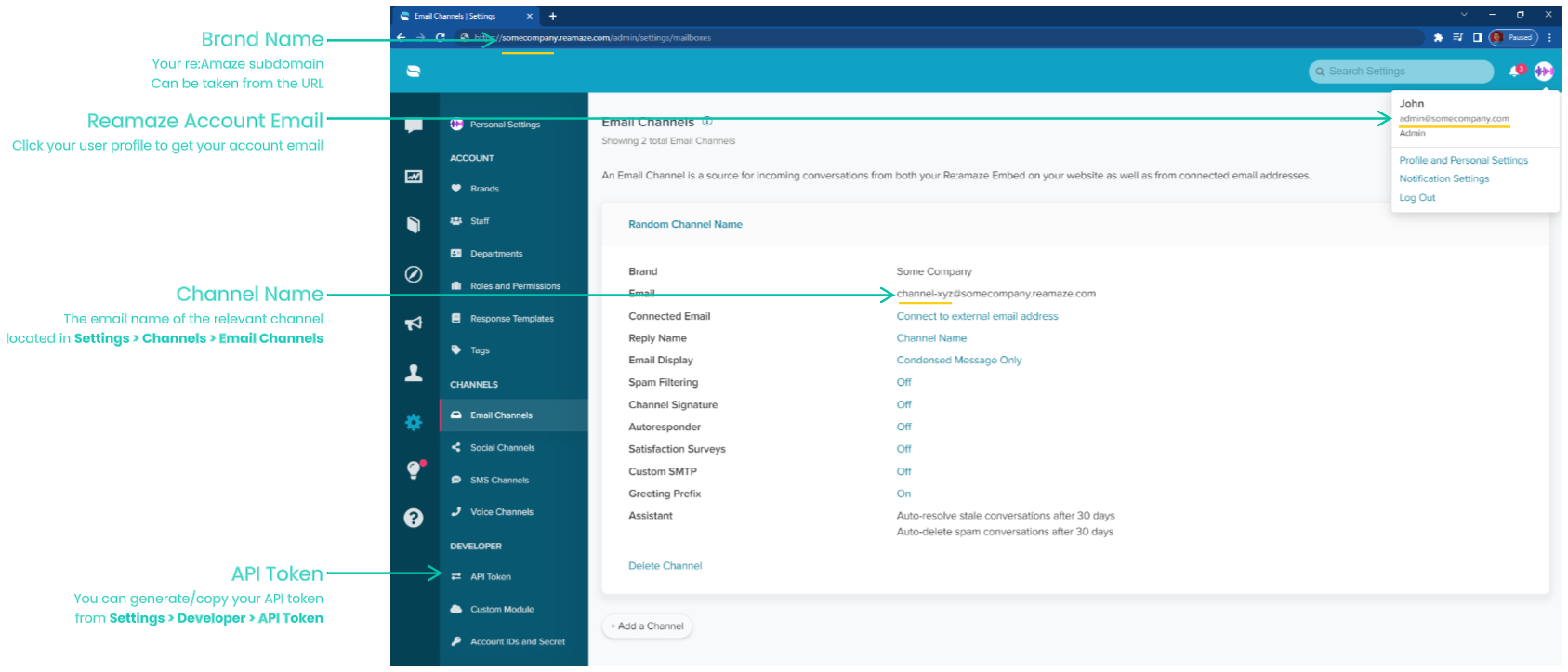Click the admin@somecompany.com account email text
Image resolution: width=1568 pixels, height=672 pixels.
pyautogui.click(x=1455, y=119)
